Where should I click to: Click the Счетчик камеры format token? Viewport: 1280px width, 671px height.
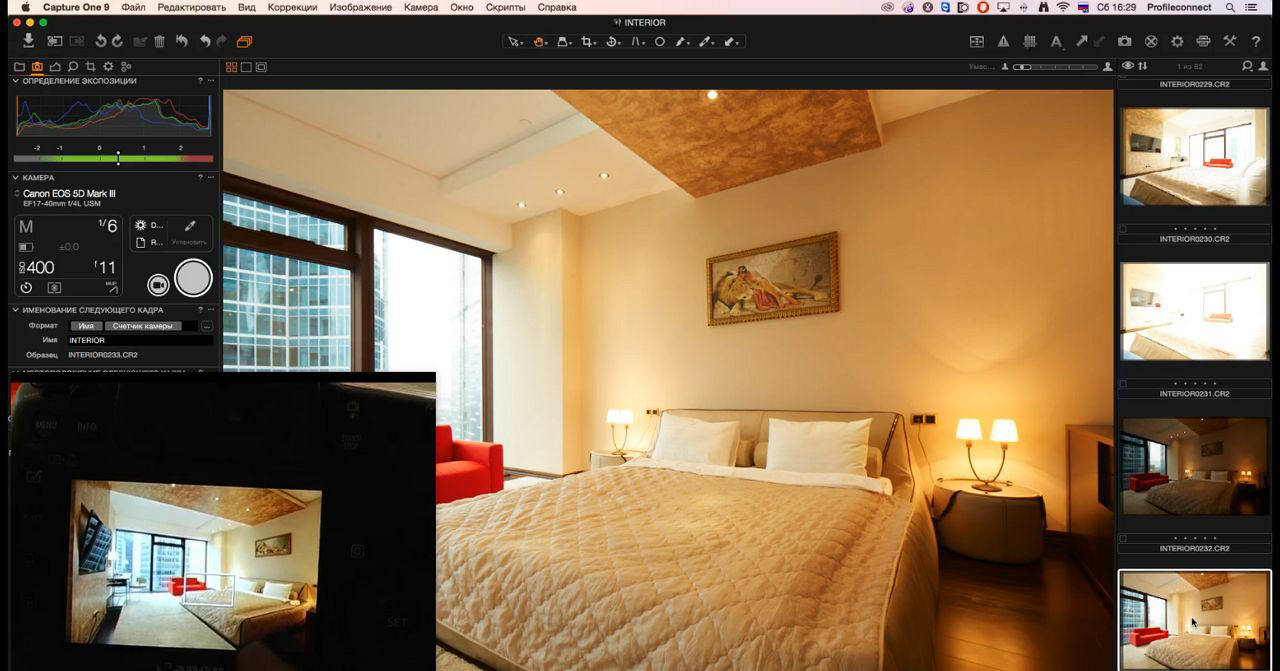pos(143,326)
